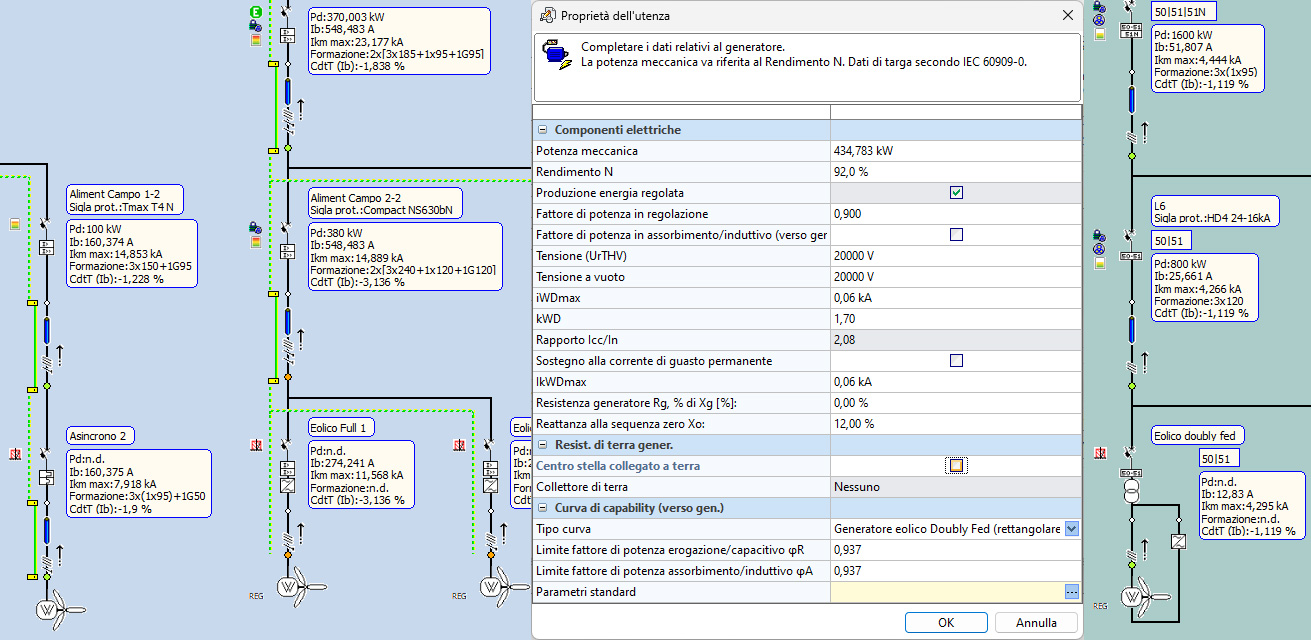This screenshot has height=640, width=1311.
Task: Cancel the dialog with Annulla
Action: click(1036, 622)
